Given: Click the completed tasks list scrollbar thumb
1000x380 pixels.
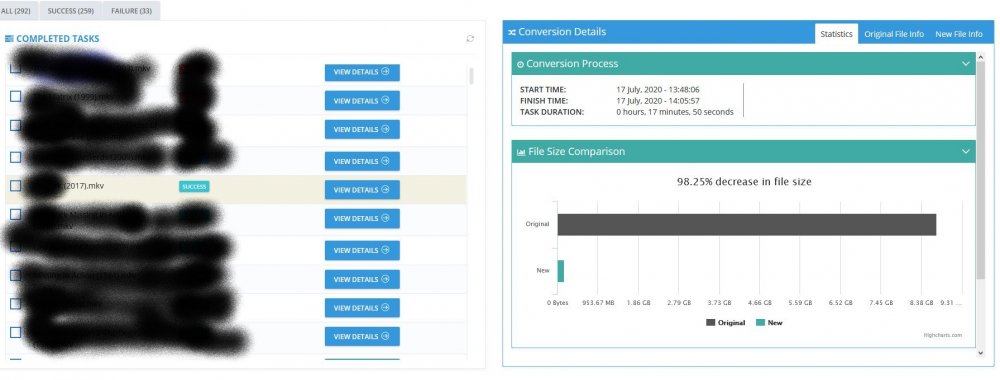Looking at the screenshot, I should tap(471, 76).
